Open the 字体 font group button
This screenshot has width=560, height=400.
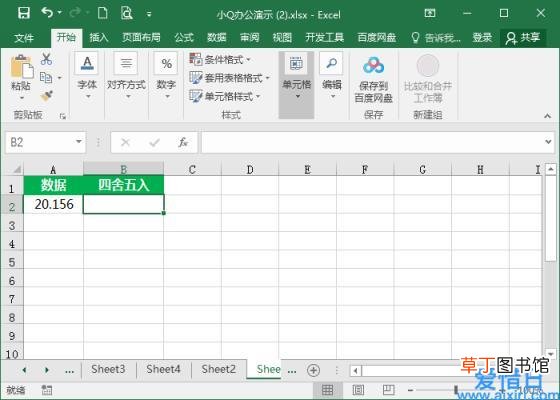tap(87, 77)
